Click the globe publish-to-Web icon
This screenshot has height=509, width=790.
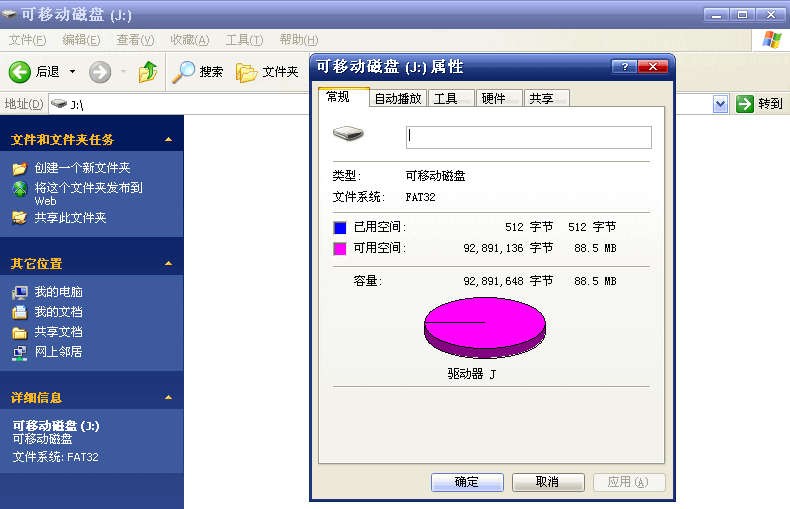[20, 189]
